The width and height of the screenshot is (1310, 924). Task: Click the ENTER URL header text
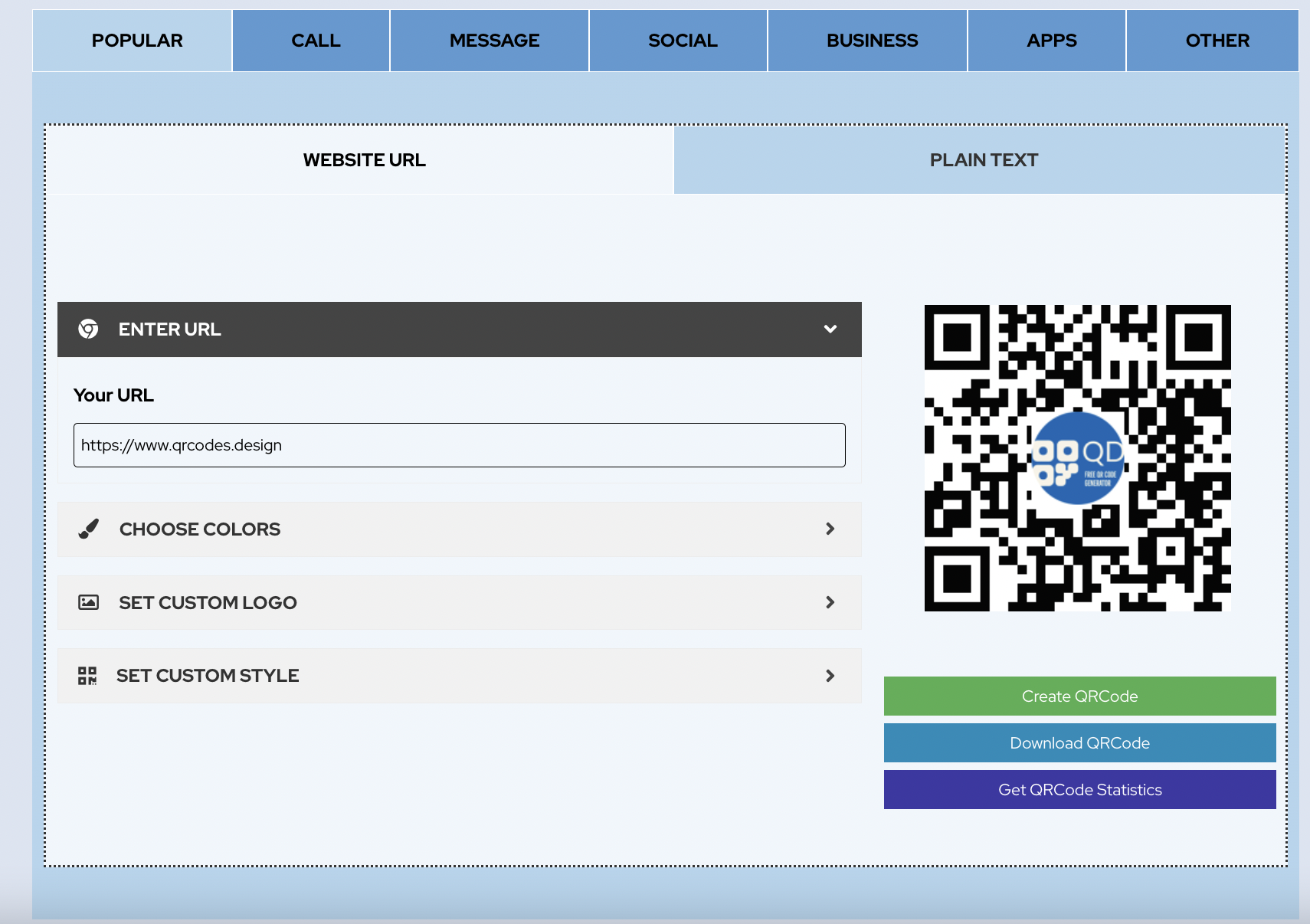(170, 329)
